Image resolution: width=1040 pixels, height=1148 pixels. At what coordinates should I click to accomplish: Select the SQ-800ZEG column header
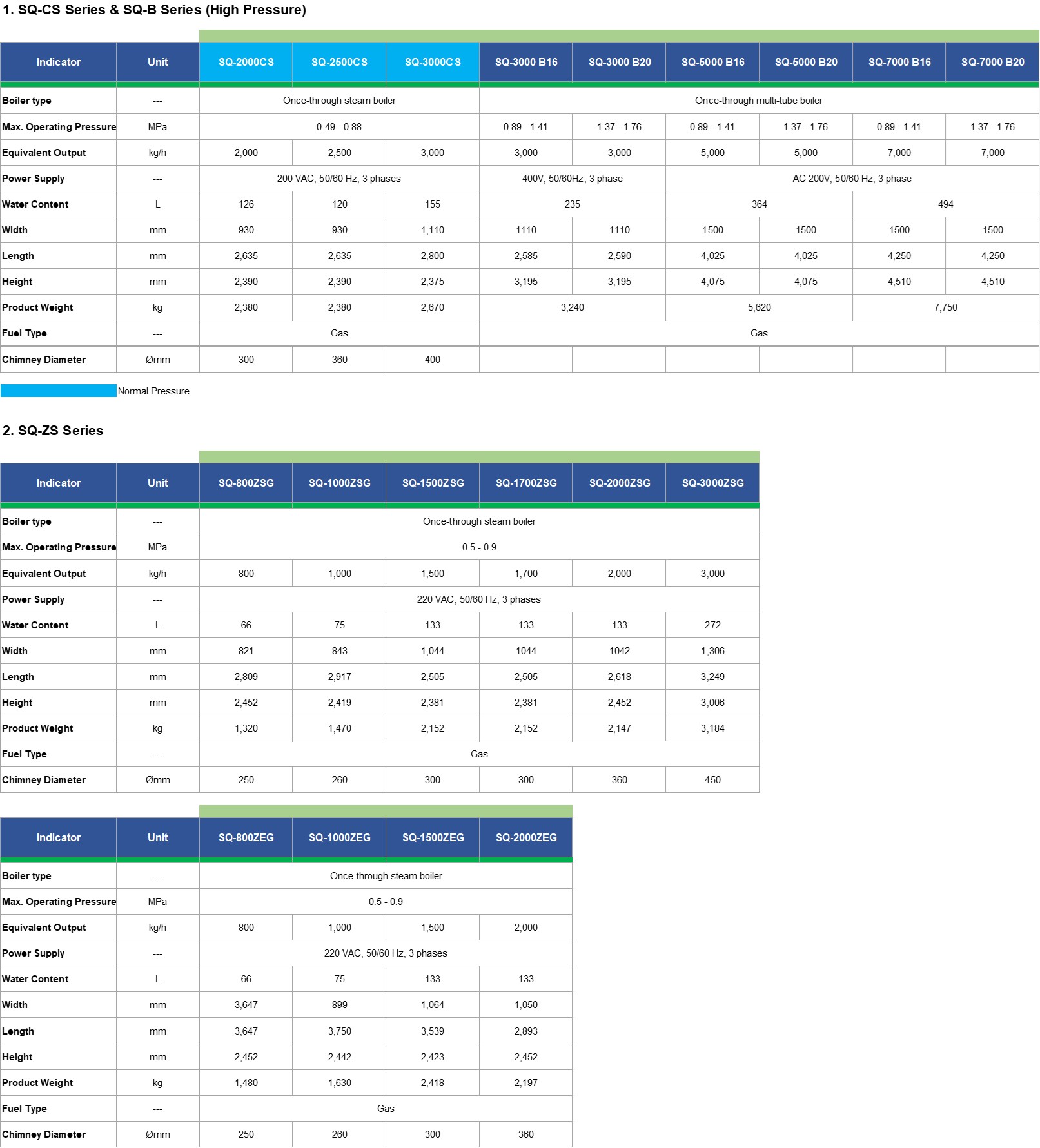point(246,837)
